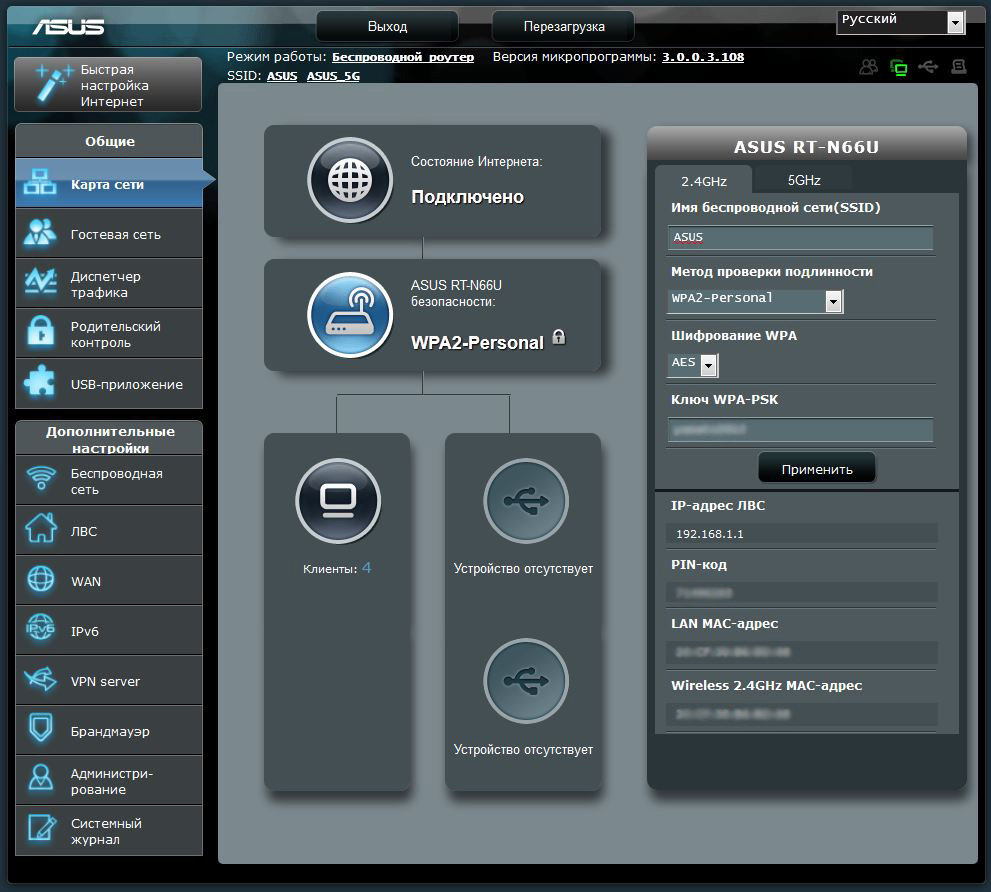Viewport: 991px width, 892px height.
Task: Click the LAN IP address 192.168.1.1 field
Action: [801, 534]
